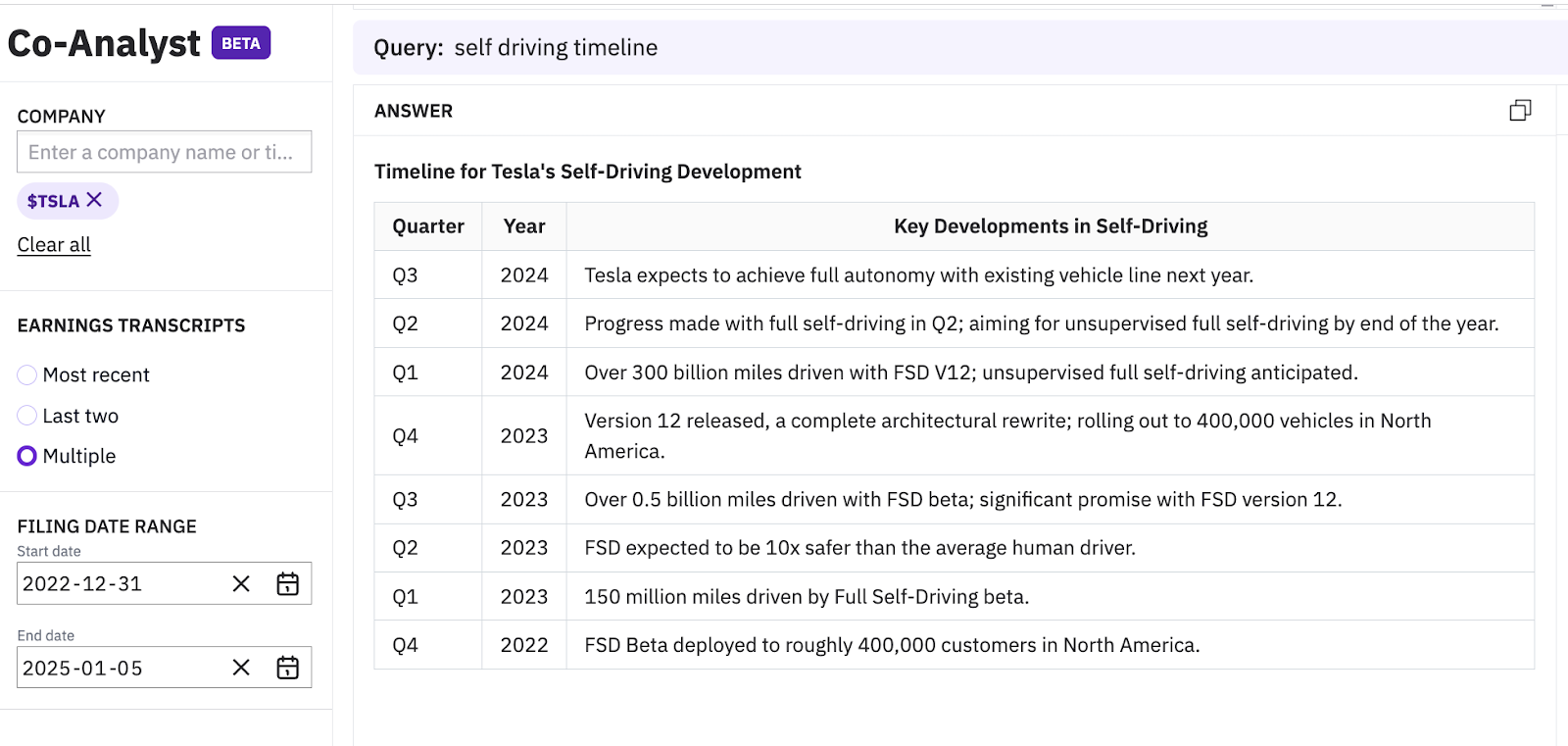Select the Most recent transcripts option
Image resolution: width=1568 pixels, height=746 pixels.
pos(27,375)
